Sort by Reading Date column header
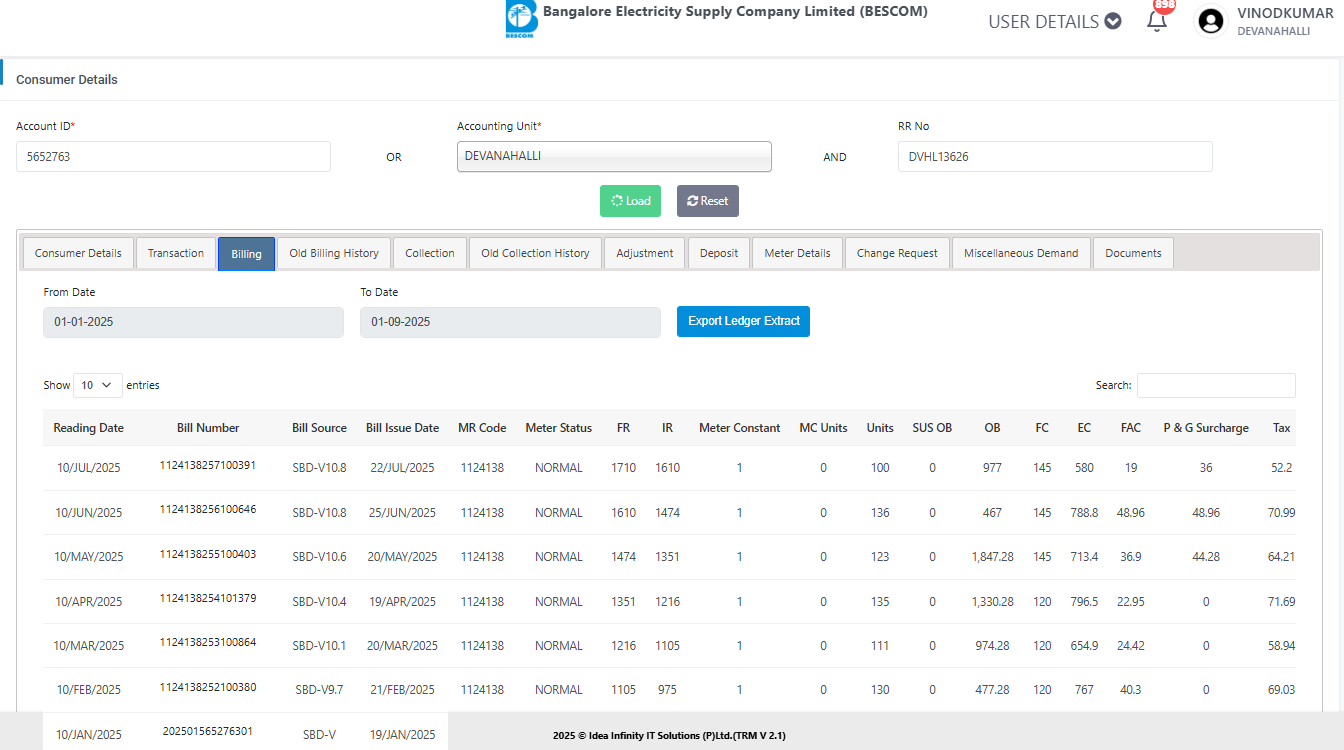 point(89,428)
